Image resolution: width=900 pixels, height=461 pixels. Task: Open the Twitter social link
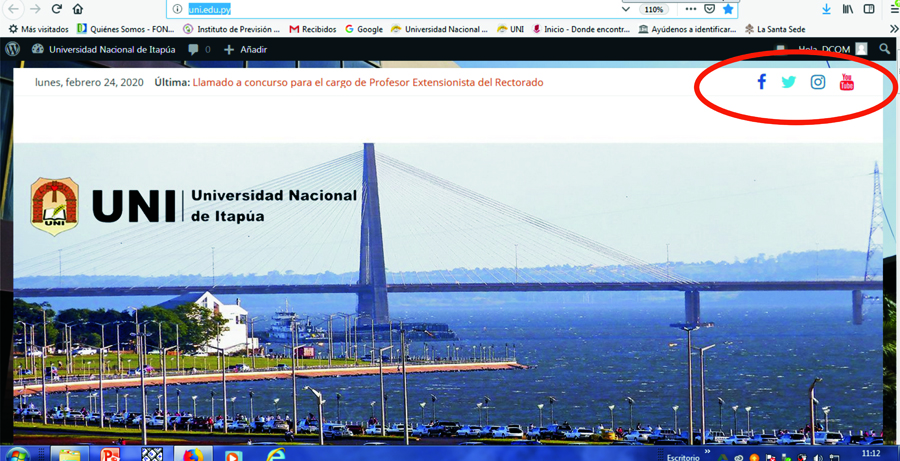[789, 82]
